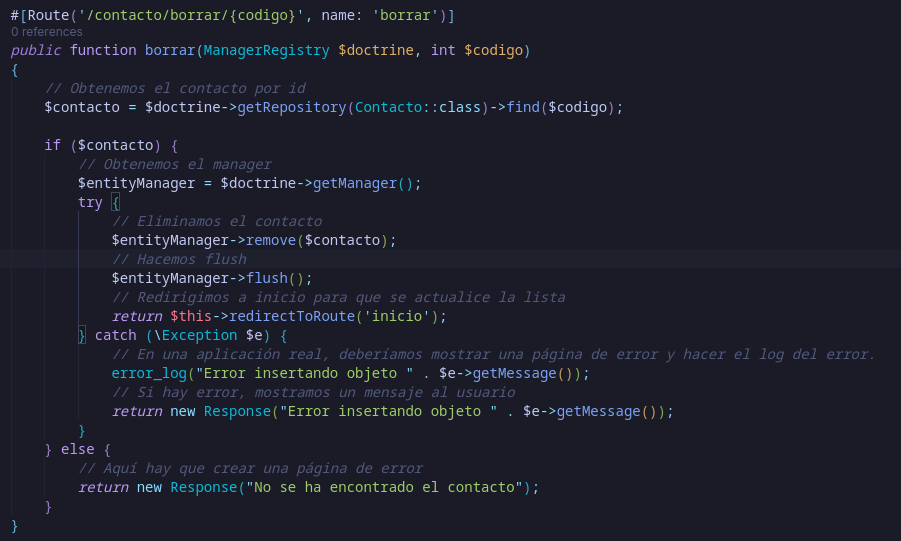The width and height of the screenshot is (901, 541).
Task: Click the comment "Obtenemos el contacto por id"
Action: [x=175, y=88]
